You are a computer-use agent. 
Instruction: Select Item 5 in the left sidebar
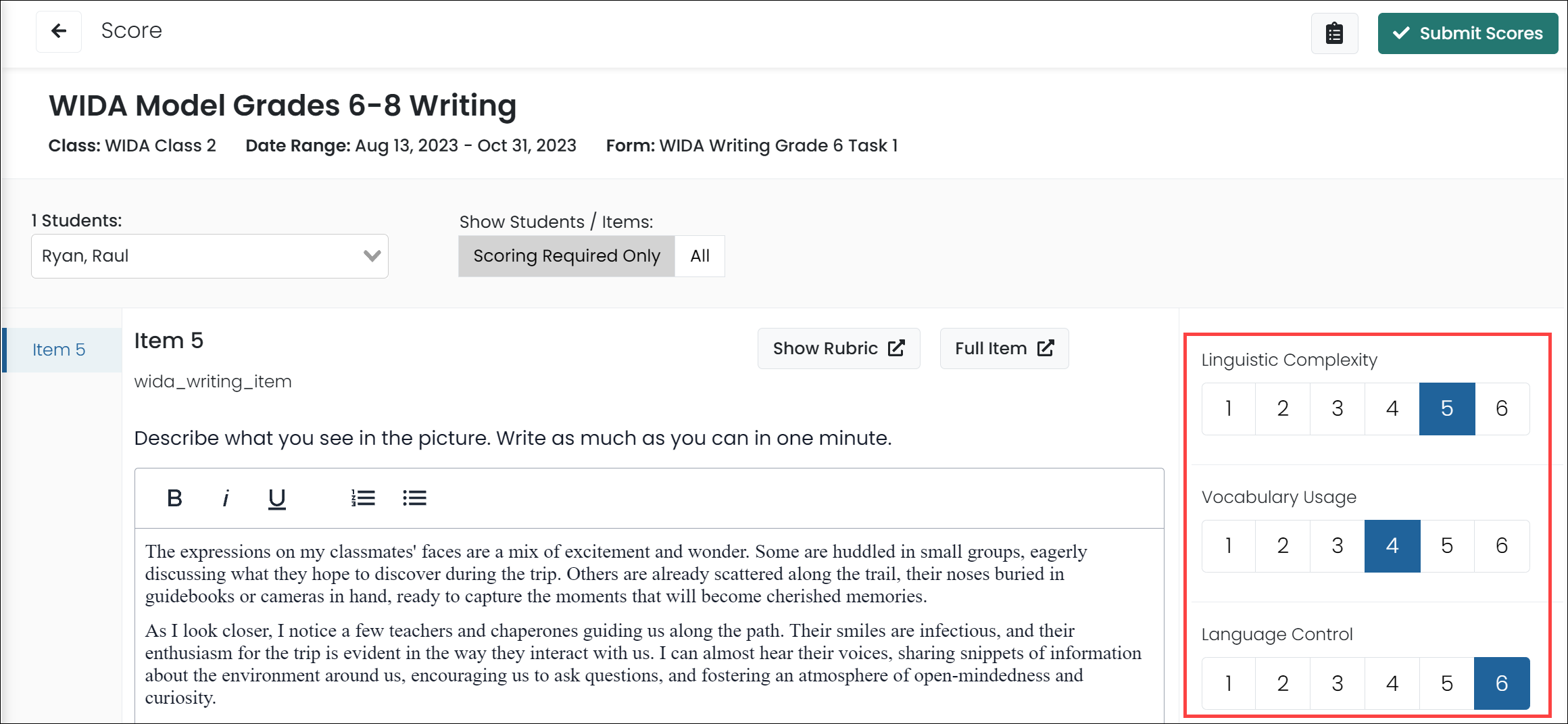pos(62,349)
